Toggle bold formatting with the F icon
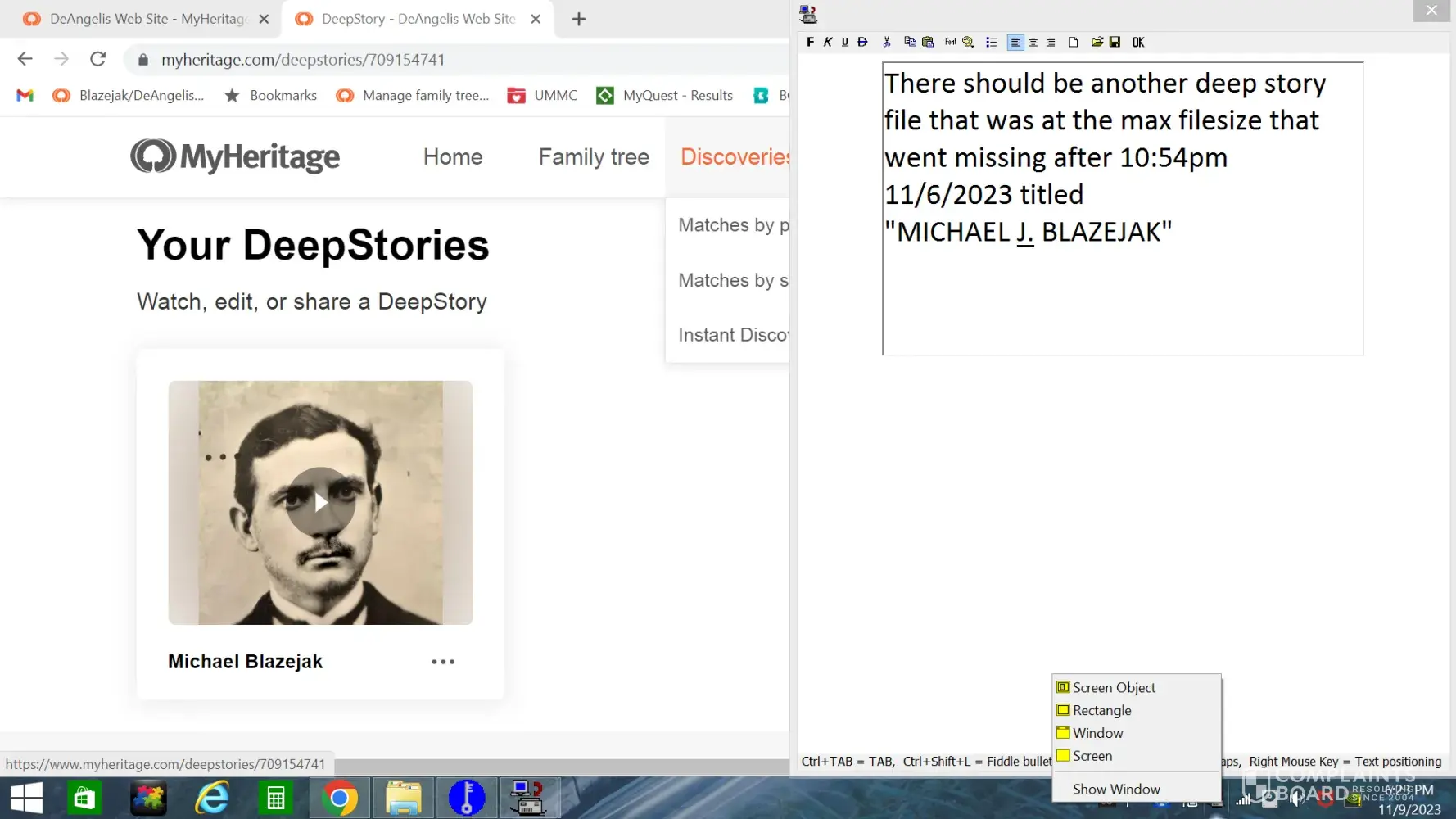This screenshot has height=819, width=1456. 810,42
